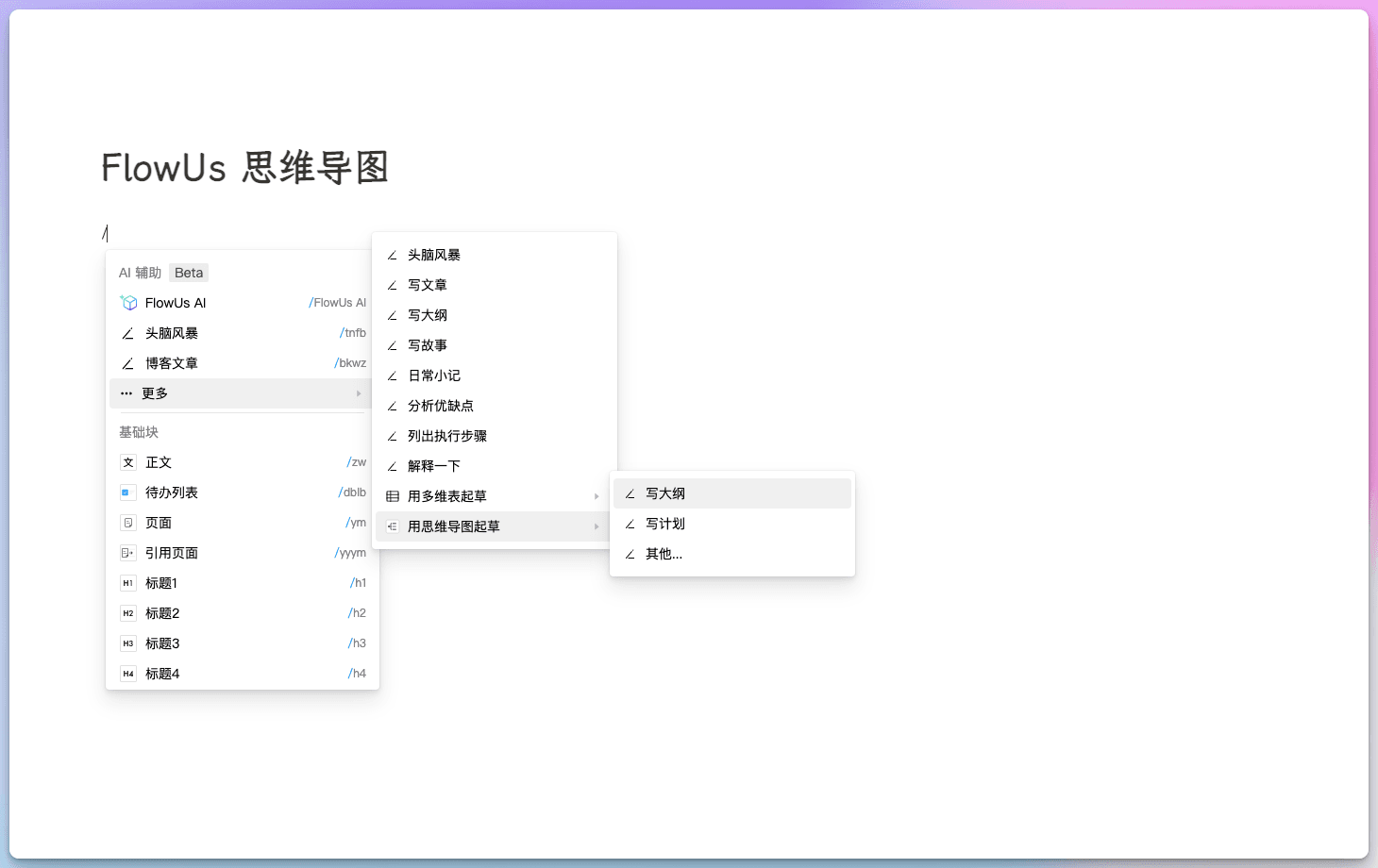Click the /dblb shortcut hint
The width and height of the screenshot is (1378, 868).
pyautogui.click(x=352, y=492)
